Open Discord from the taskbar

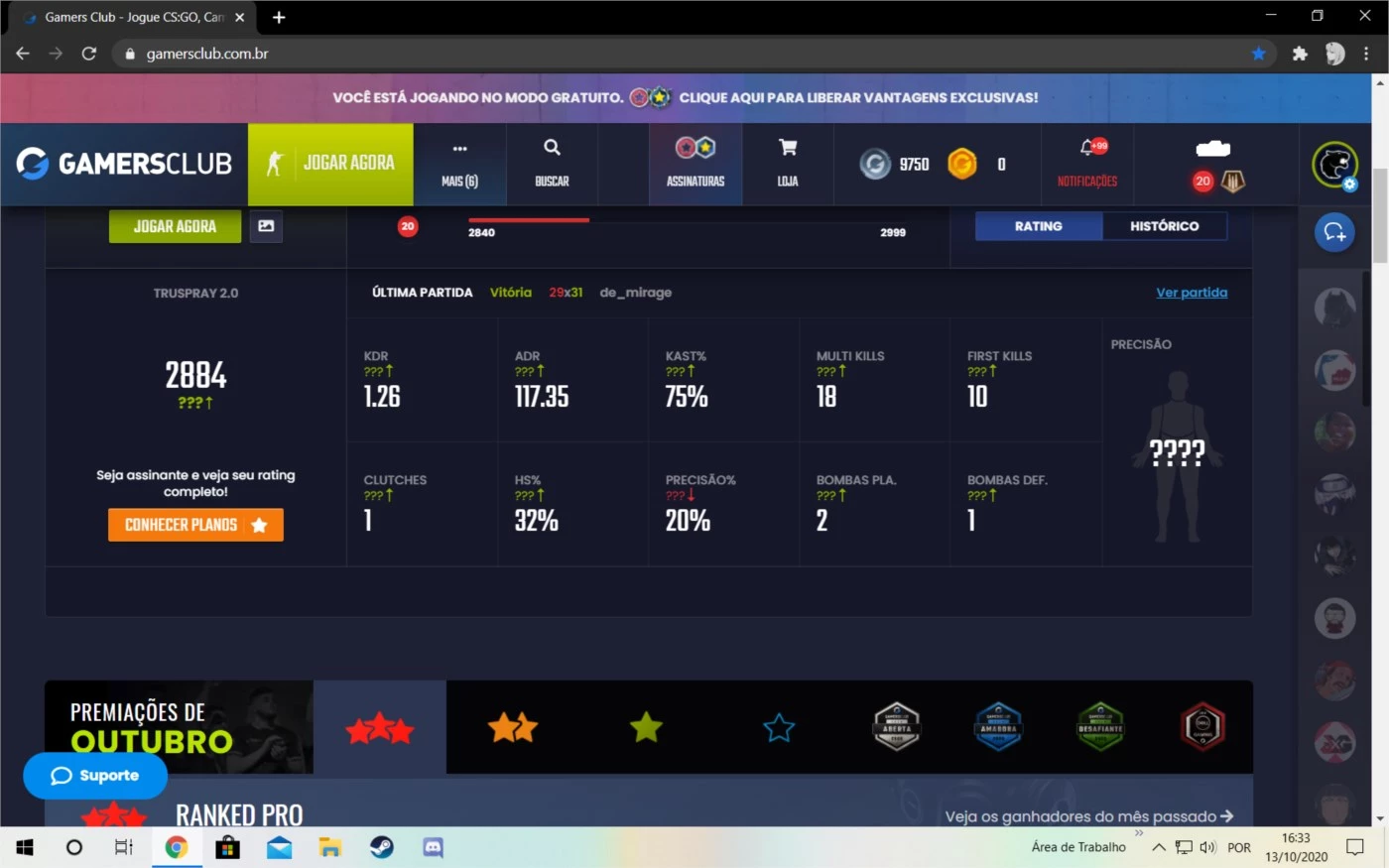[x=433, y=847]
